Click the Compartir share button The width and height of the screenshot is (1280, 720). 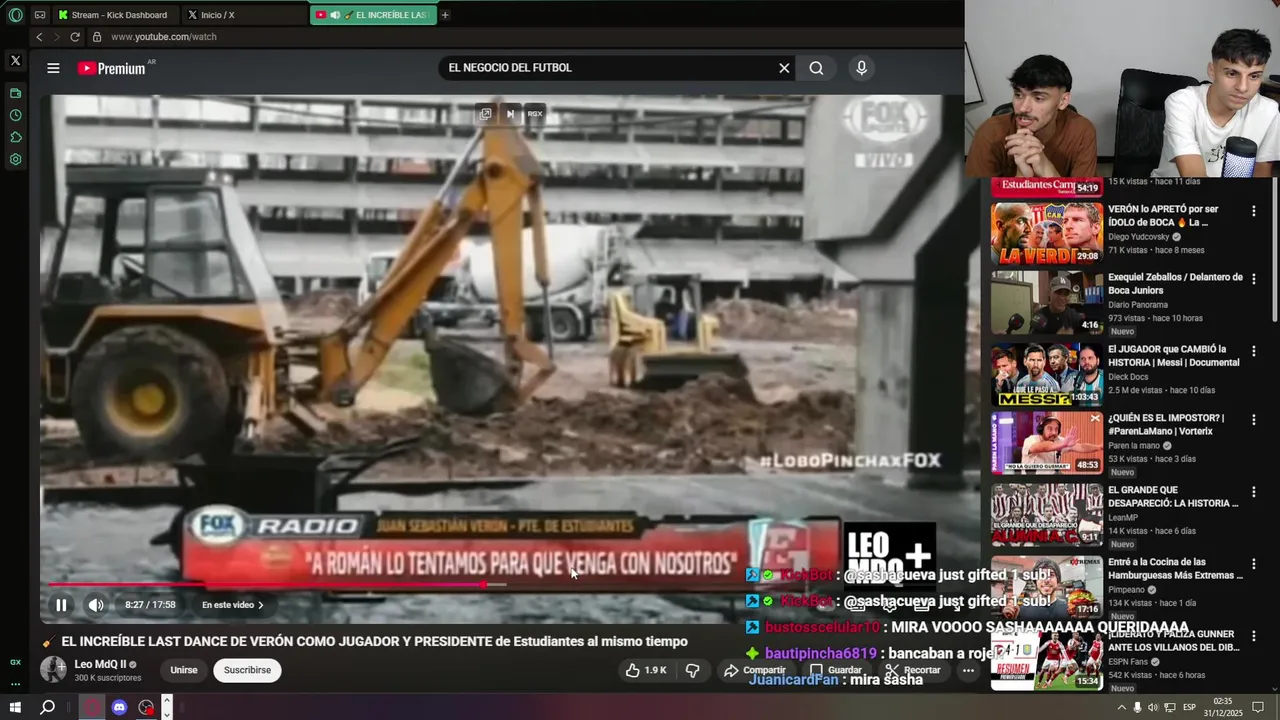(755, 670)
